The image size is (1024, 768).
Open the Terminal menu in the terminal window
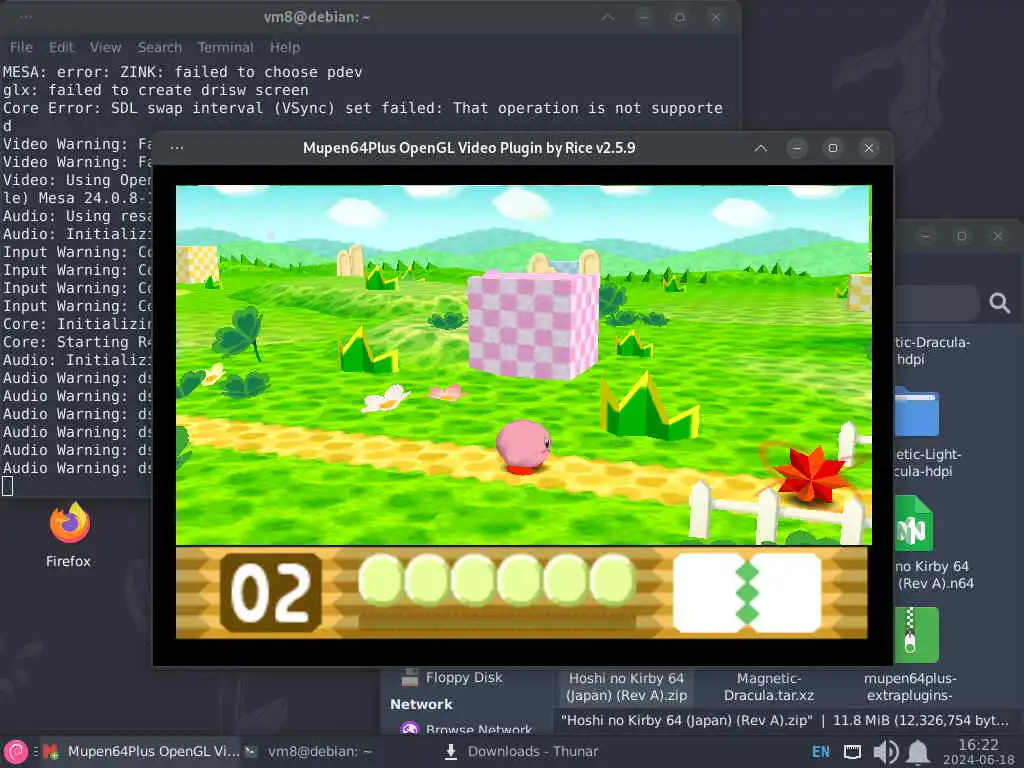(225, 47)
